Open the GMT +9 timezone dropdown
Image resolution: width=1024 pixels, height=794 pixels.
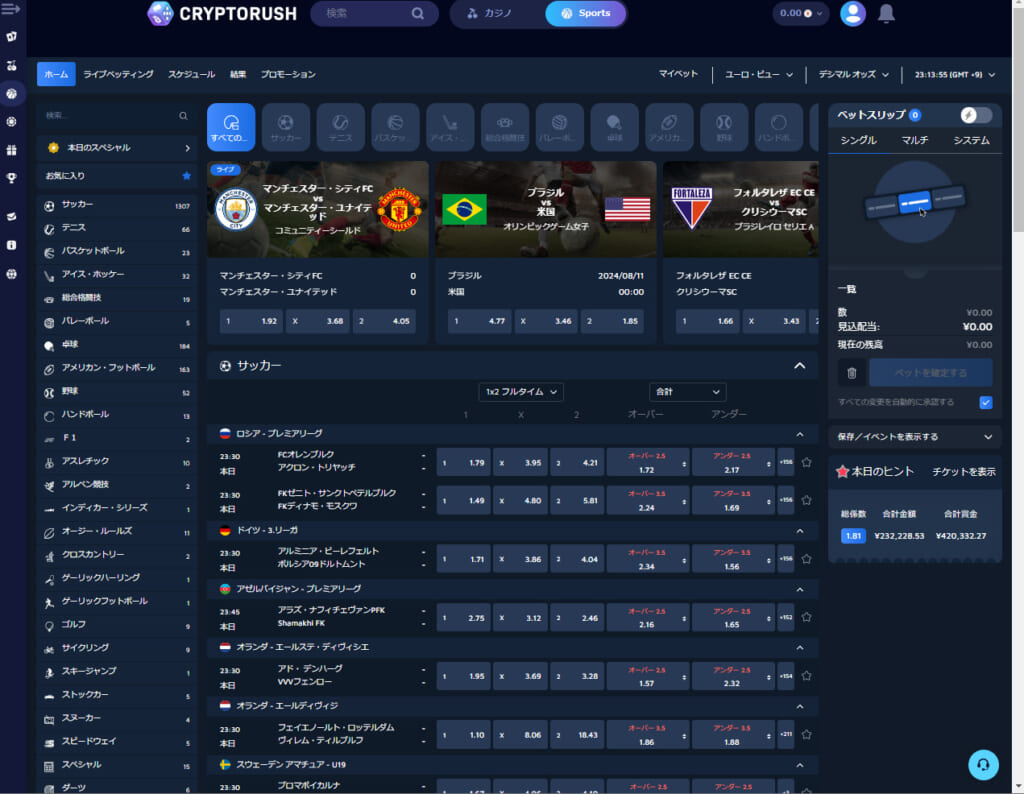pos(955,74)
